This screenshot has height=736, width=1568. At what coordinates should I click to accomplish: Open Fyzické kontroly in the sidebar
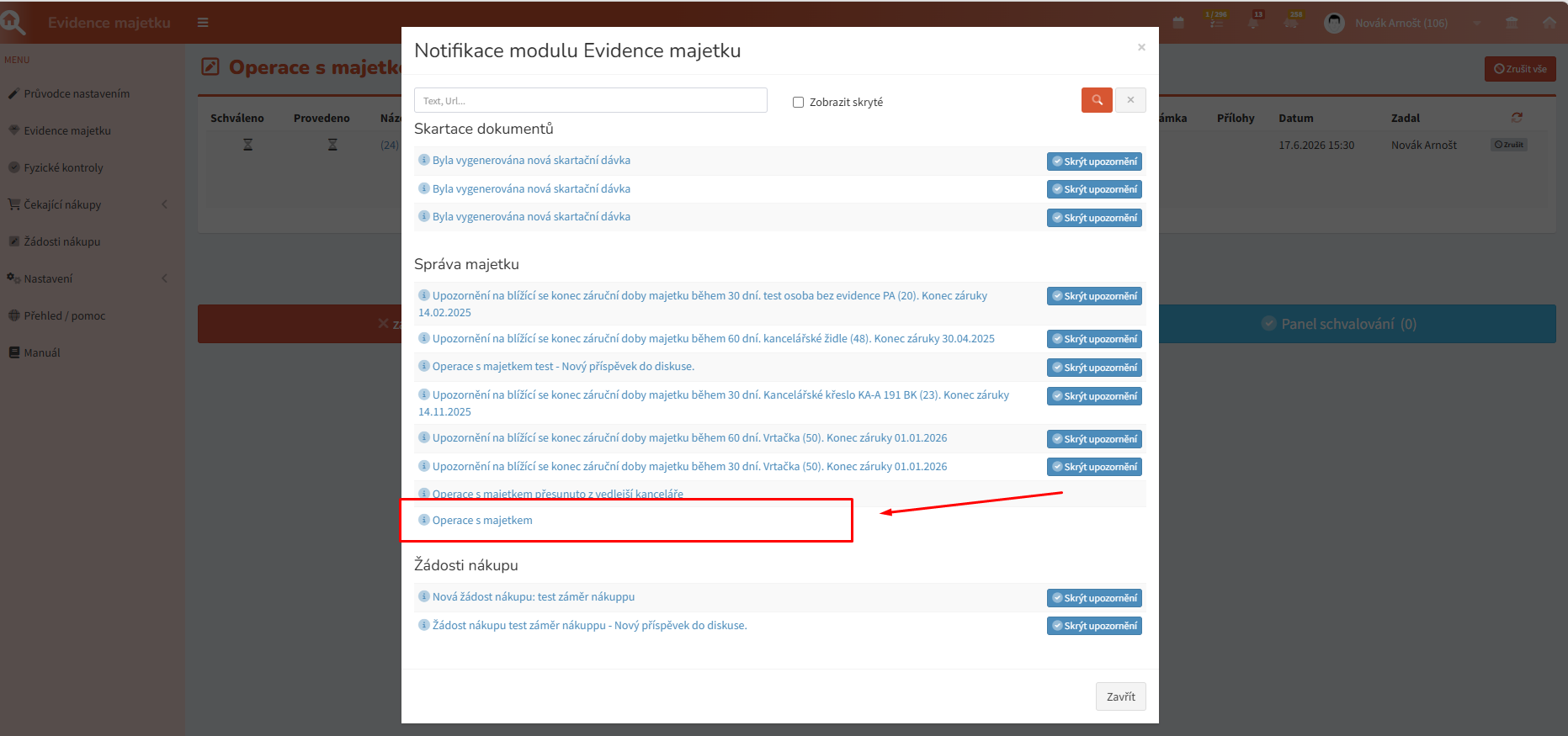[63, 167]
